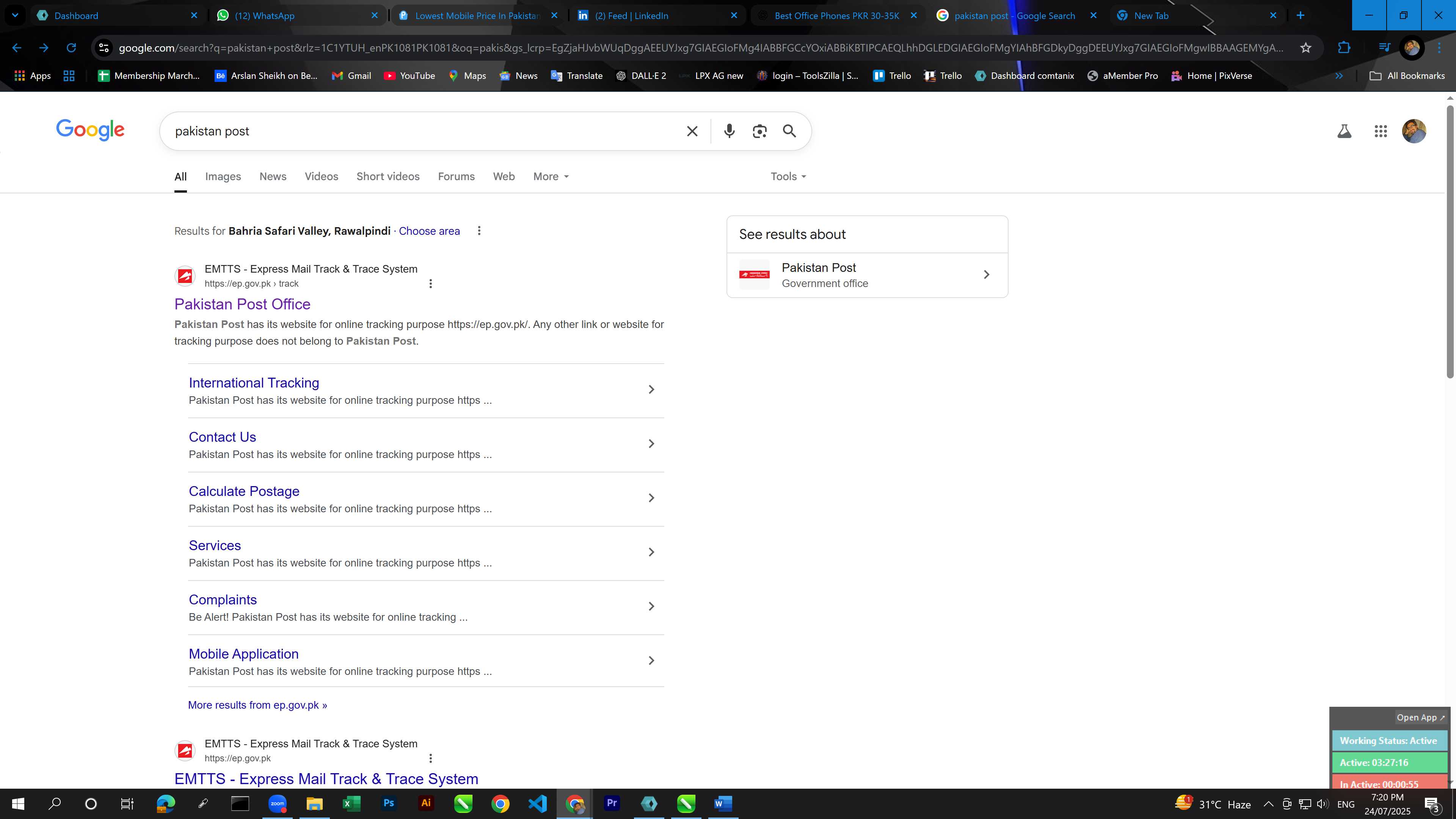Viewport: 1456px width, 819px height.
Task: Open three-dot menu for second EMTTS result
Action: [431, 758]
